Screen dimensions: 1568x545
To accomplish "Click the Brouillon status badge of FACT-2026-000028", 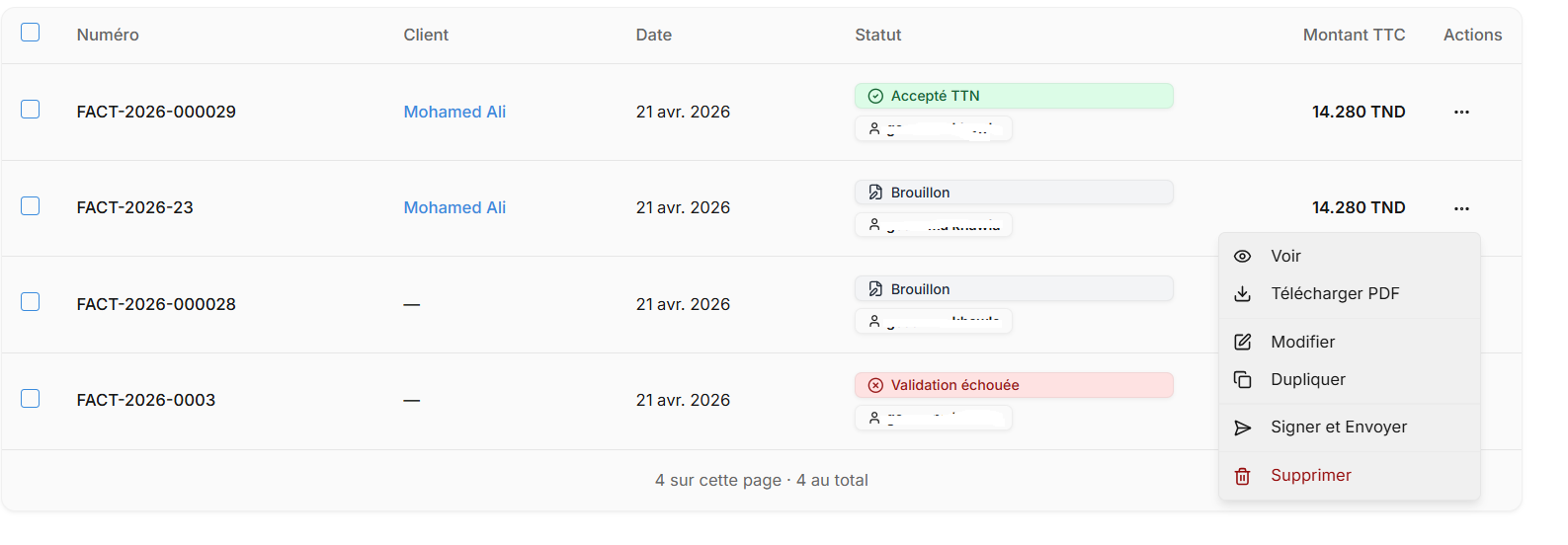I will (x=1014, y=289).
